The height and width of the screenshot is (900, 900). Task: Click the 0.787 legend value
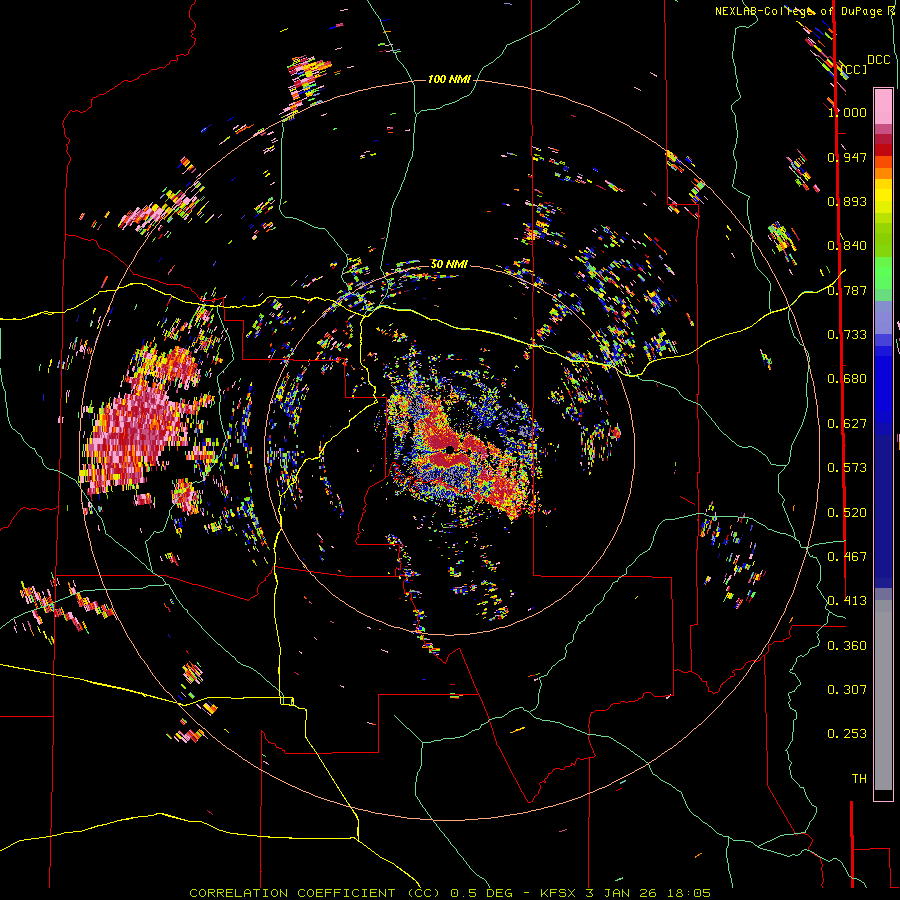pyautogui.click(x=847, y=290)
